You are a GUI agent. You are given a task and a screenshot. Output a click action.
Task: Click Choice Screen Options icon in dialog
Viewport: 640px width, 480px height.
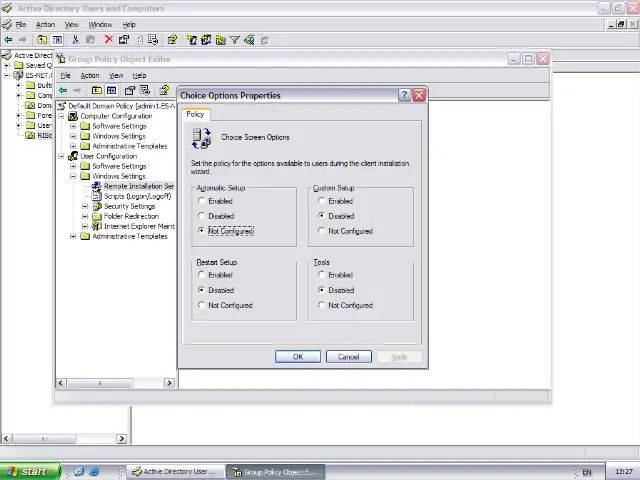(202, 138)
